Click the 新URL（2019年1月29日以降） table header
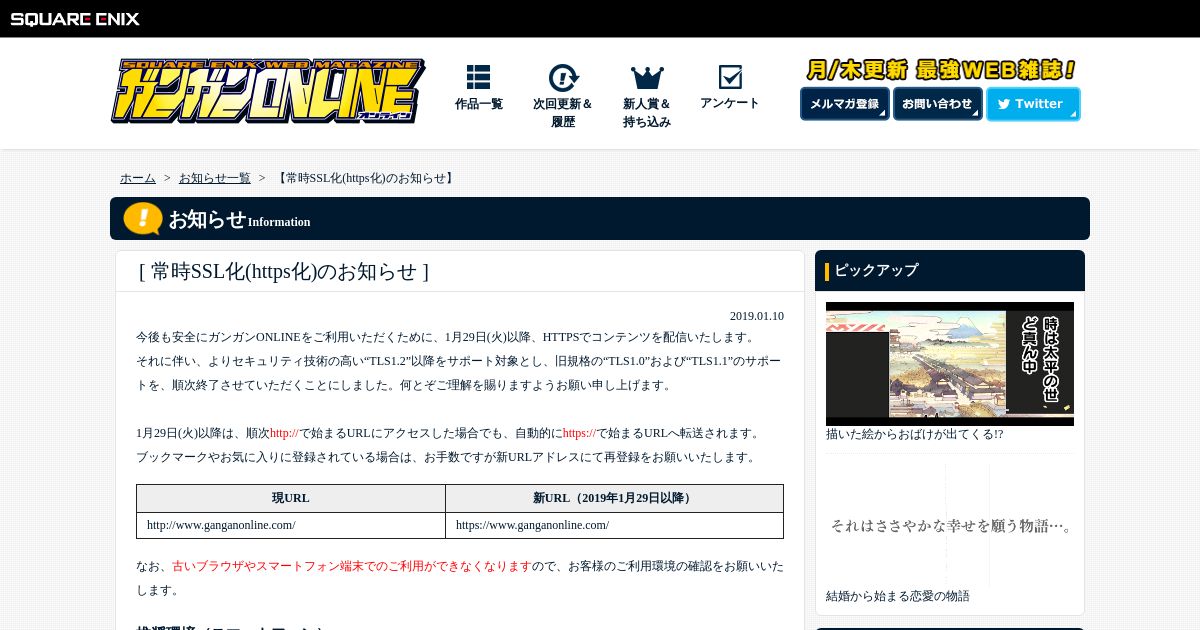 (614, 498)
